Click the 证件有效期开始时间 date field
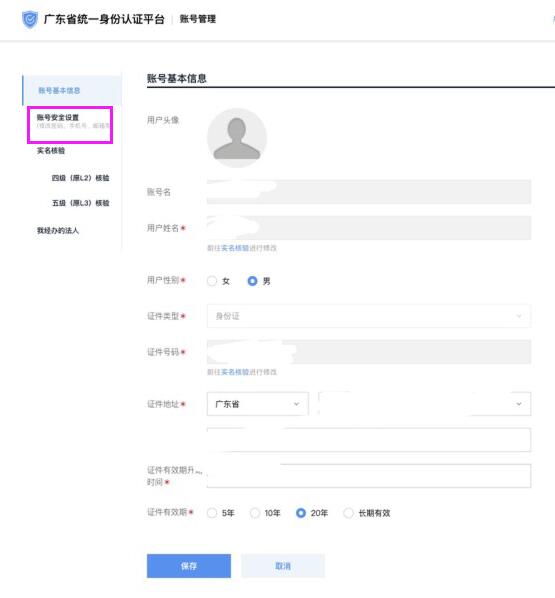 [x=369, y=476]
